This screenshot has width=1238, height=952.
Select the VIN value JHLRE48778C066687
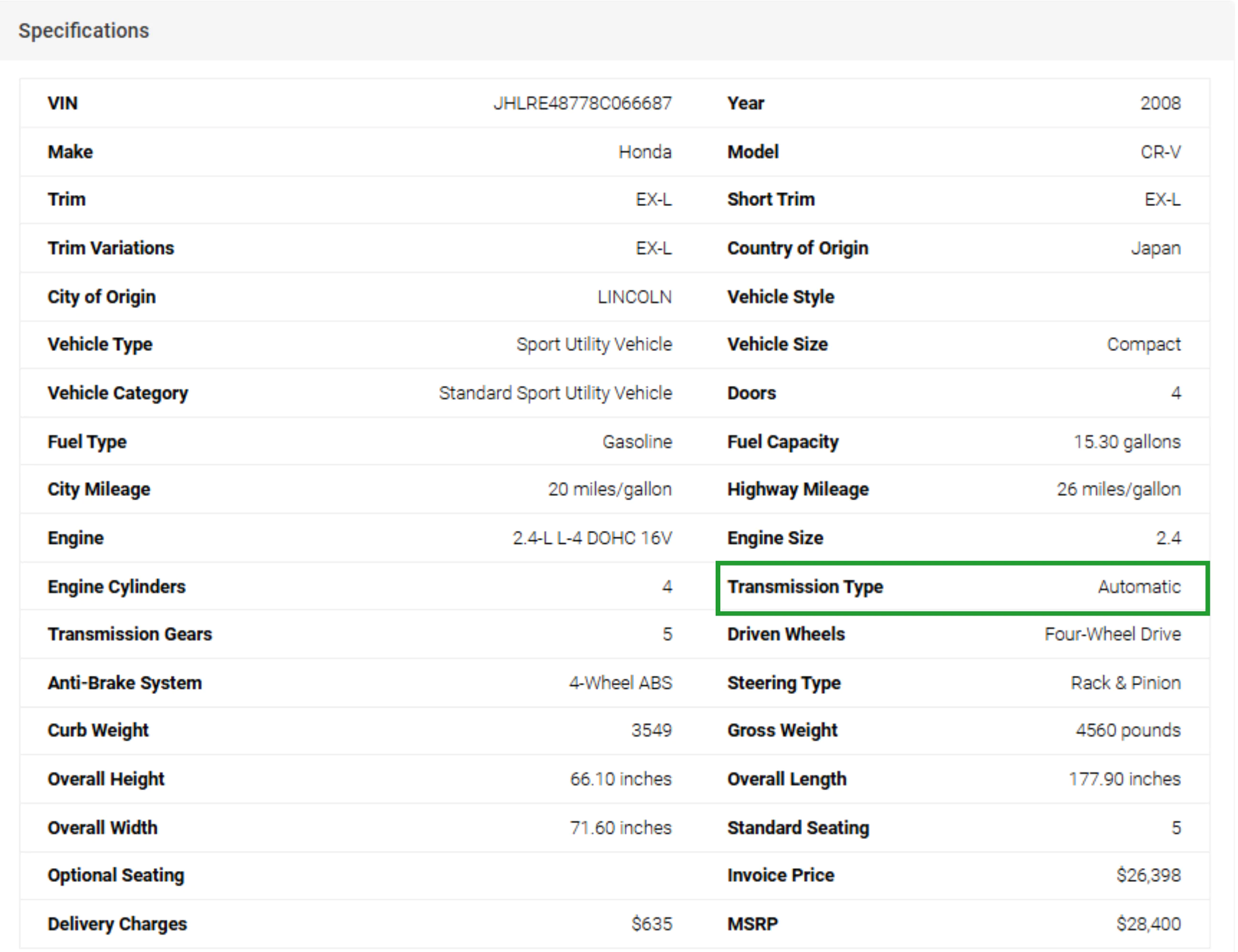[x=583, y=103]
